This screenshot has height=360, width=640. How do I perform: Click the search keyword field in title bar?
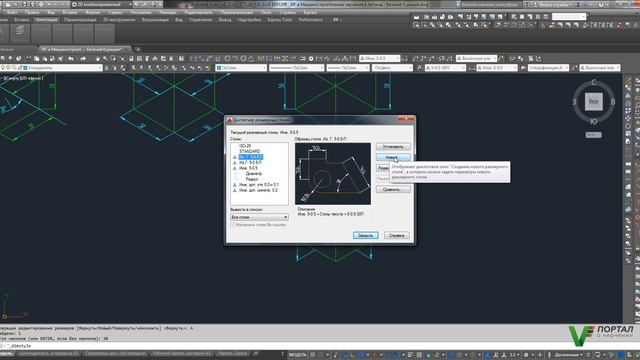tap(491, 4)
